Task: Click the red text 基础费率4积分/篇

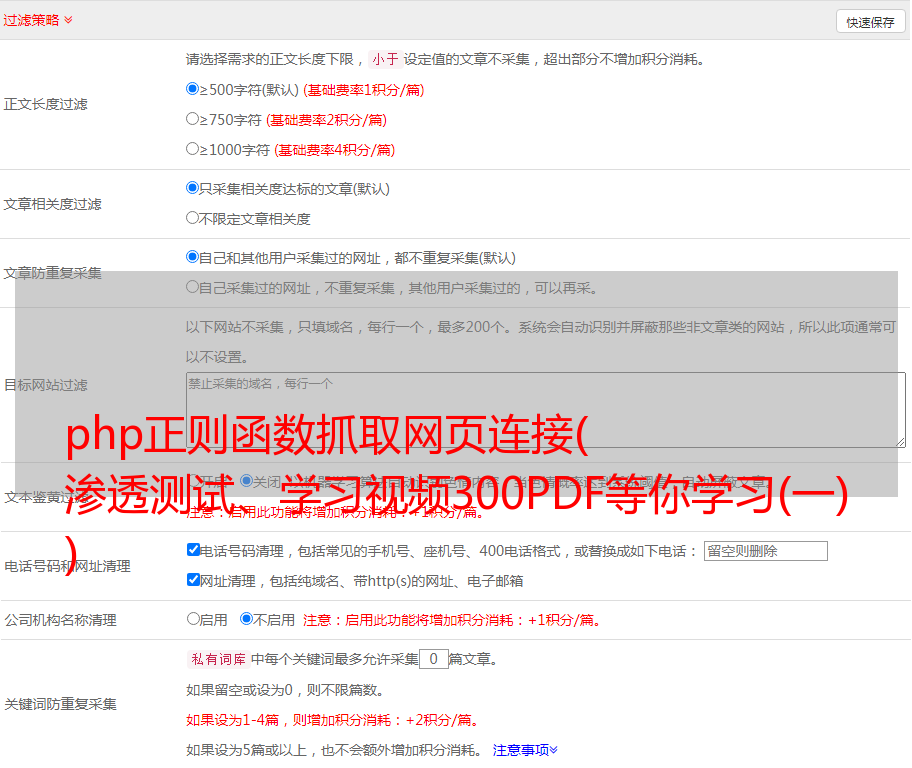Action: tap(334, 150)
